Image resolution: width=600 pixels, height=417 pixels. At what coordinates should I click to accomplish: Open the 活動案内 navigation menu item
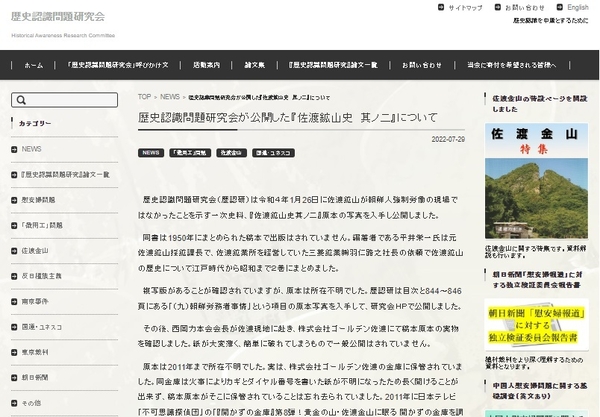pos(206,65)
